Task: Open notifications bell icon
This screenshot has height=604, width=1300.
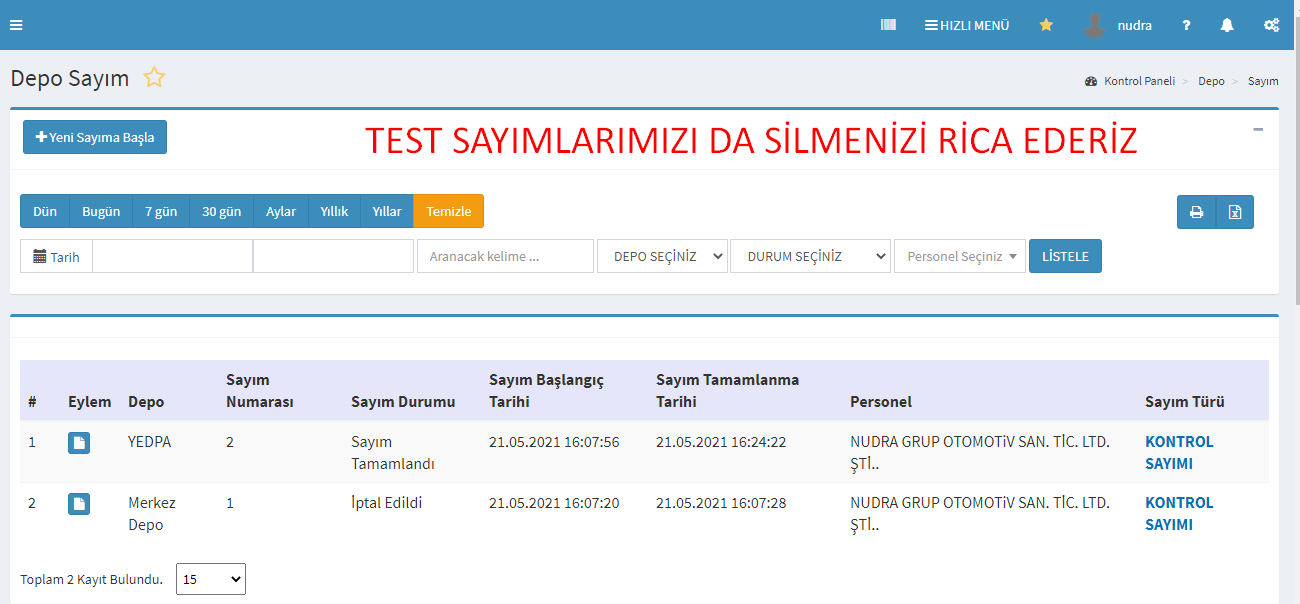Action: [1227, 25]
